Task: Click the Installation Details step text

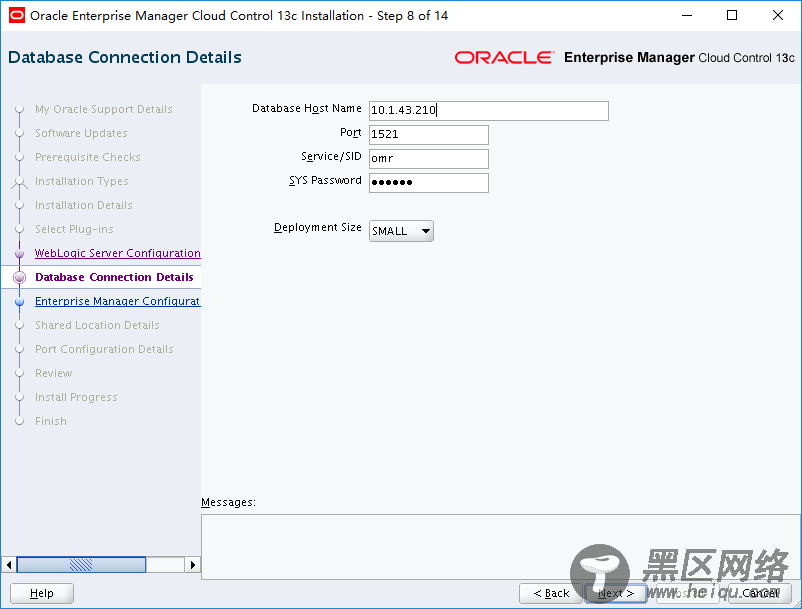Action: (x=84, y=205)
